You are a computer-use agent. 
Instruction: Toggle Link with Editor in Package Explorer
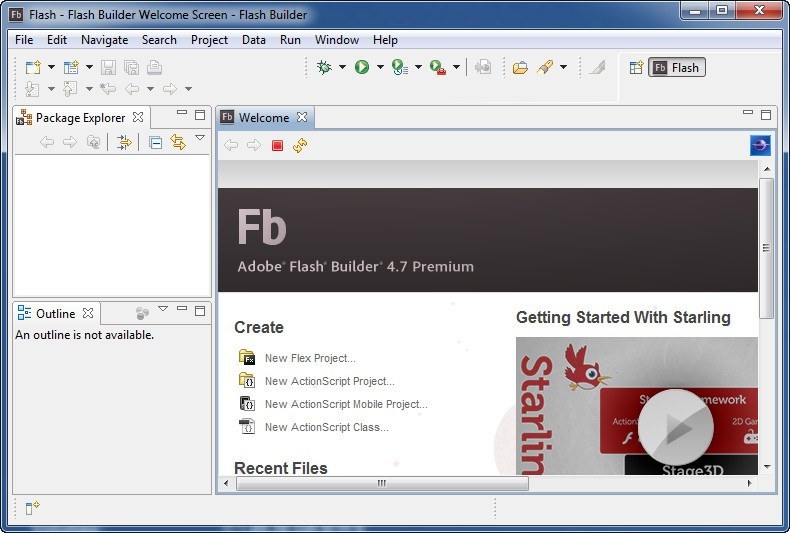(178, 143)
